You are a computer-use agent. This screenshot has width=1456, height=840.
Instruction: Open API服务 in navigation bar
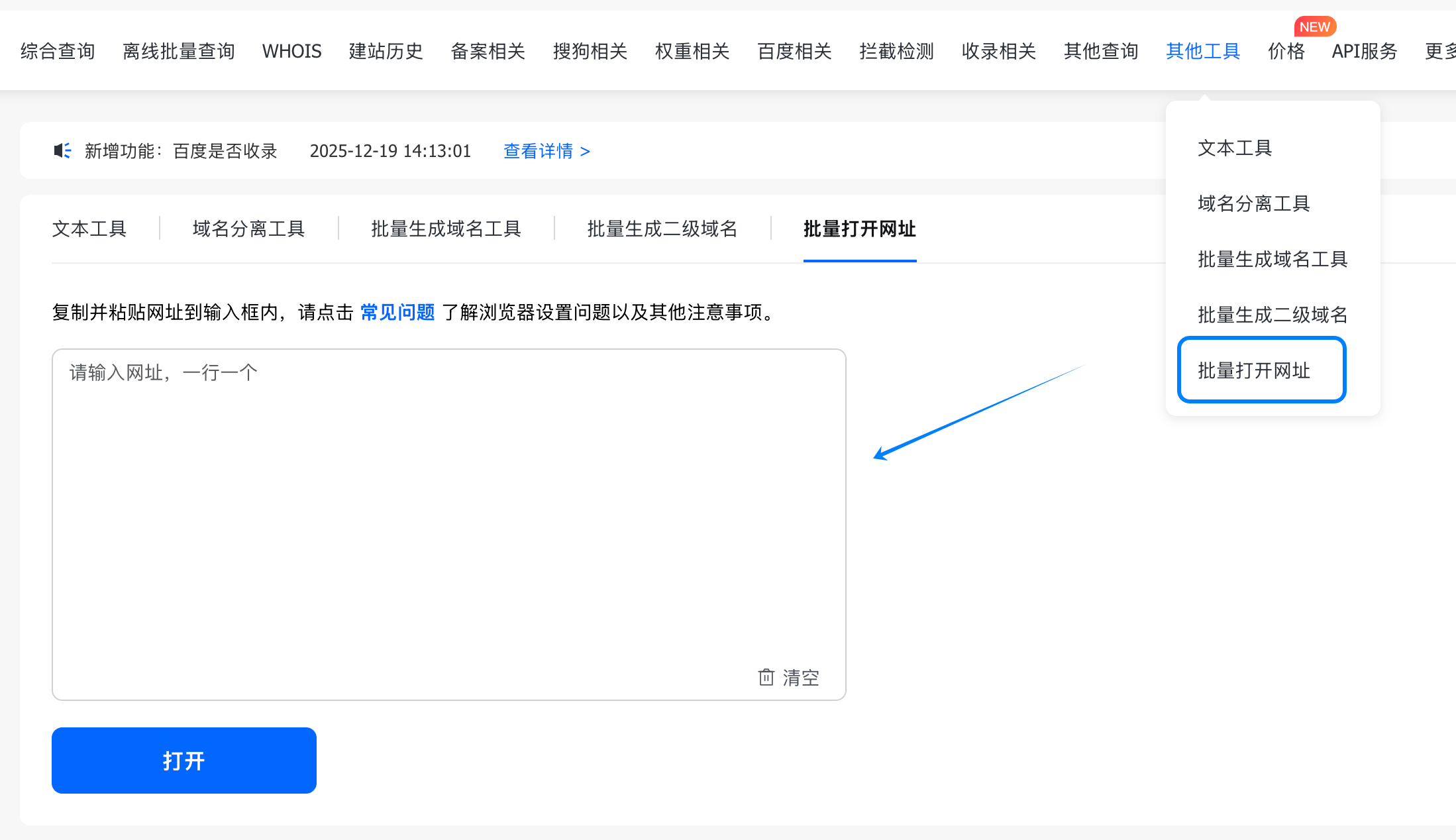click(1364, 51)
